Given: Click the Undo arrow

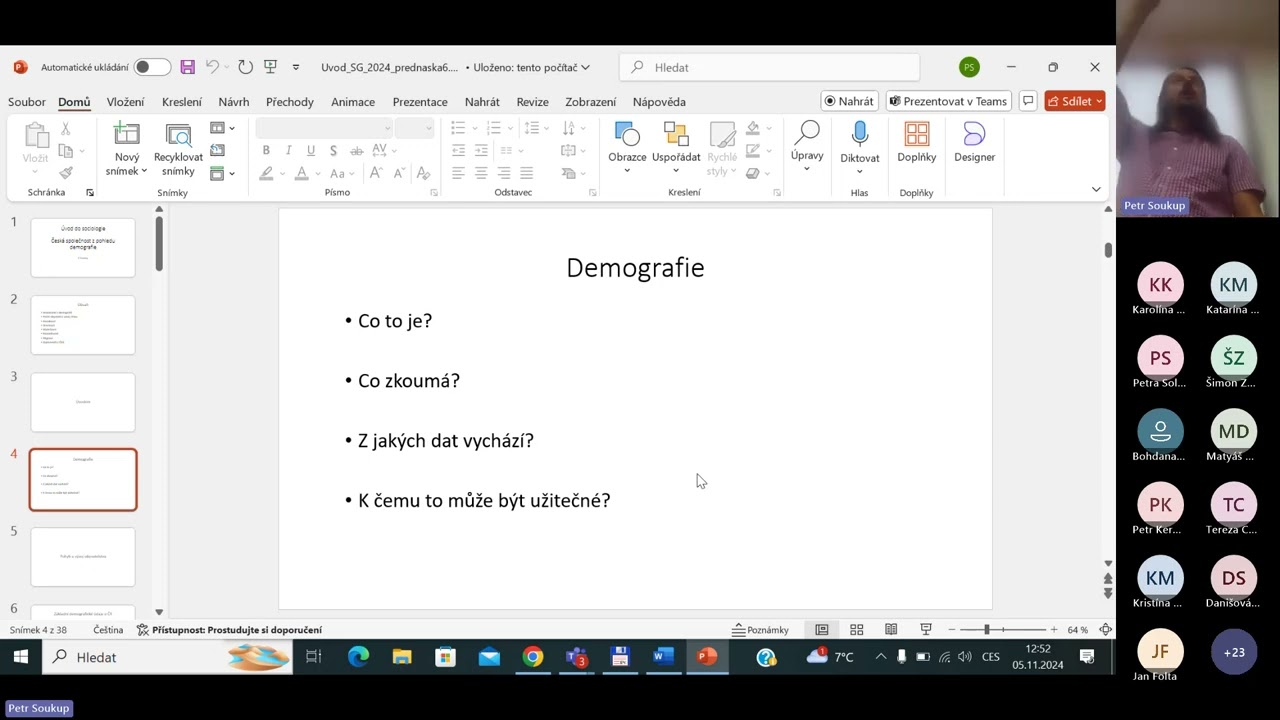Looking at the screenshot, I should (211, 67).
